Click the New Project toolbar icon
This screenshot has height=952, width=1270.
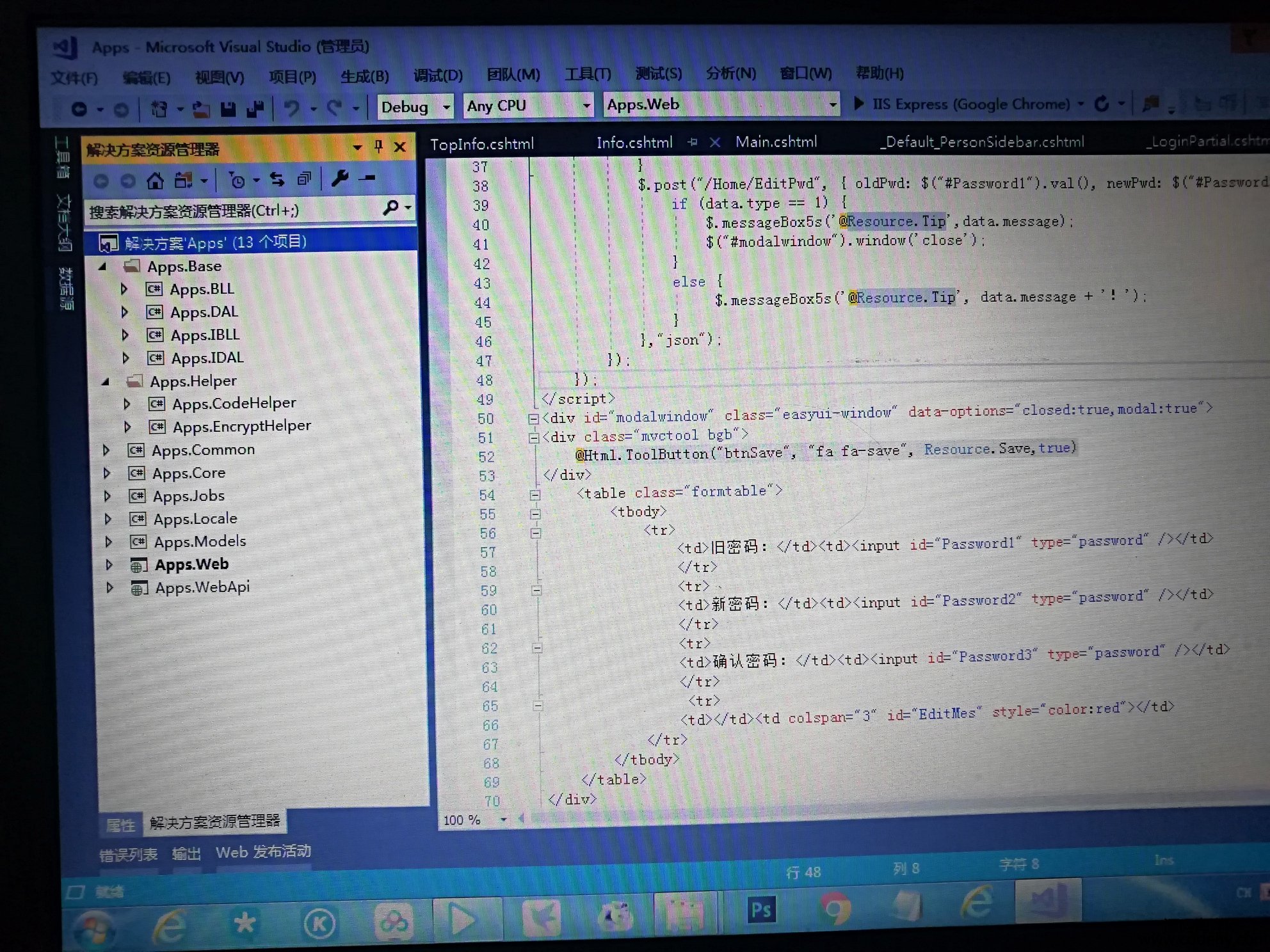coord(159,109)
